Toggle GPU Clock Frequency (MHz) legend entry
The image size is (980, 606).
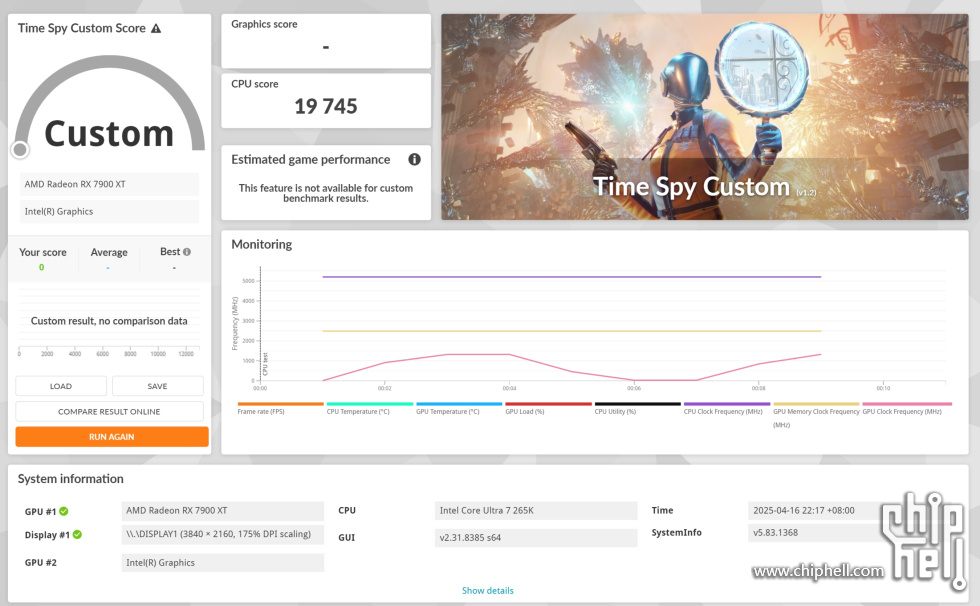click(x=907, y=408)
